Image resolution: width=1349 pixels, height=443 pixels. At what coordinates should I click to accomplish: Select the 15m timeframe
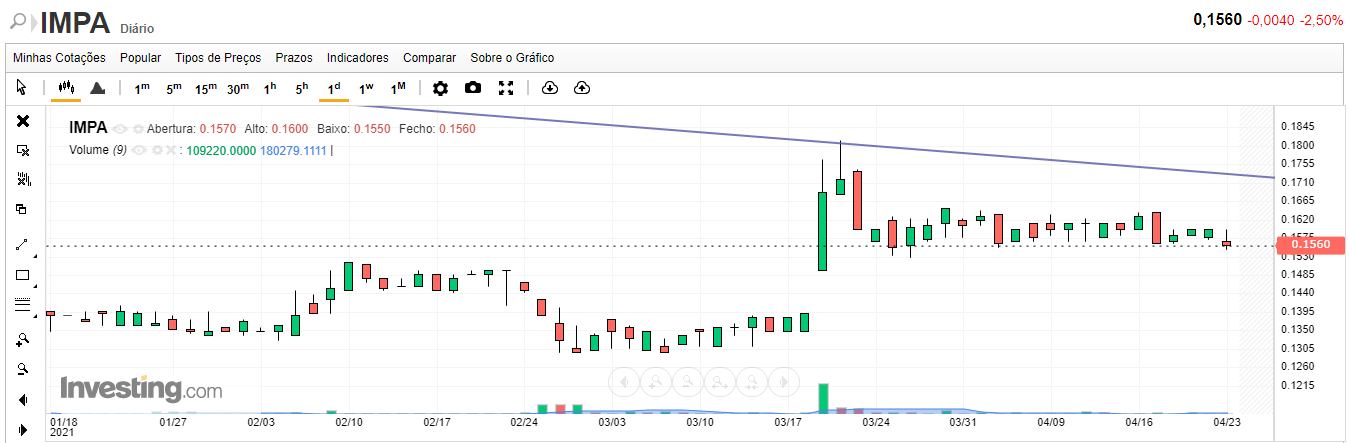tap(206, 88)
